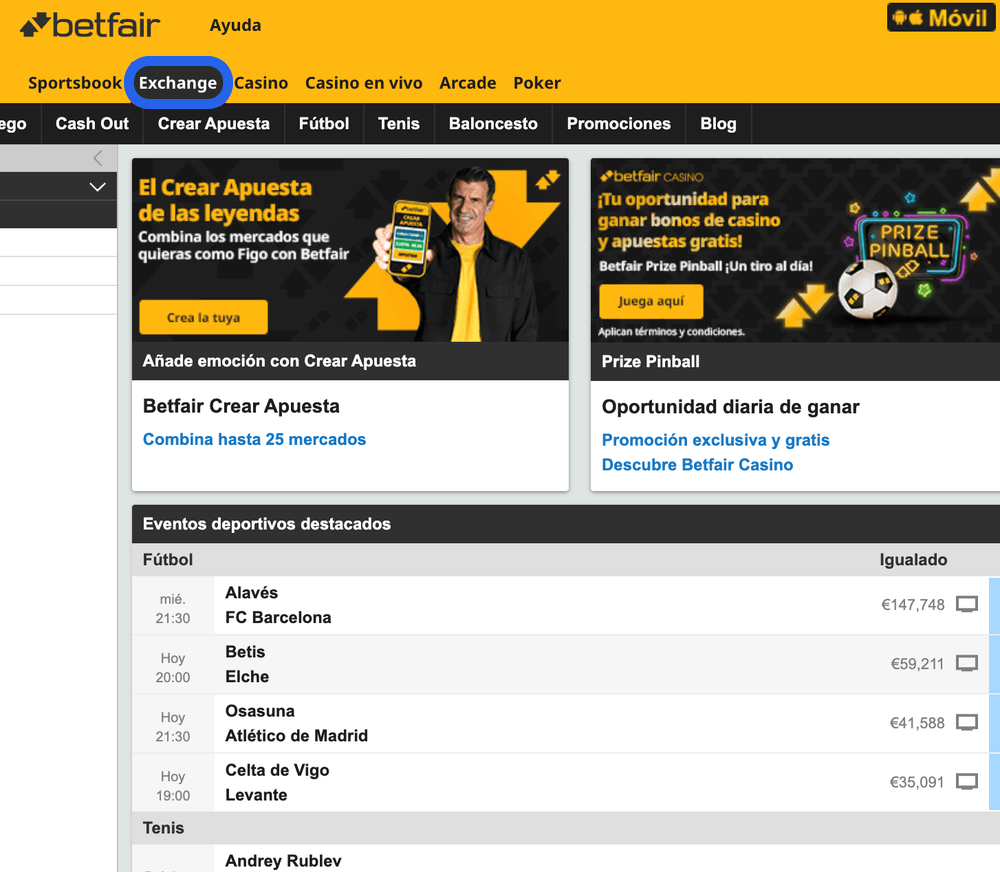Click TV icon for Alavés vs FC Barcelona
This screenshot has height=872, width=1000.
coord(967,604)
